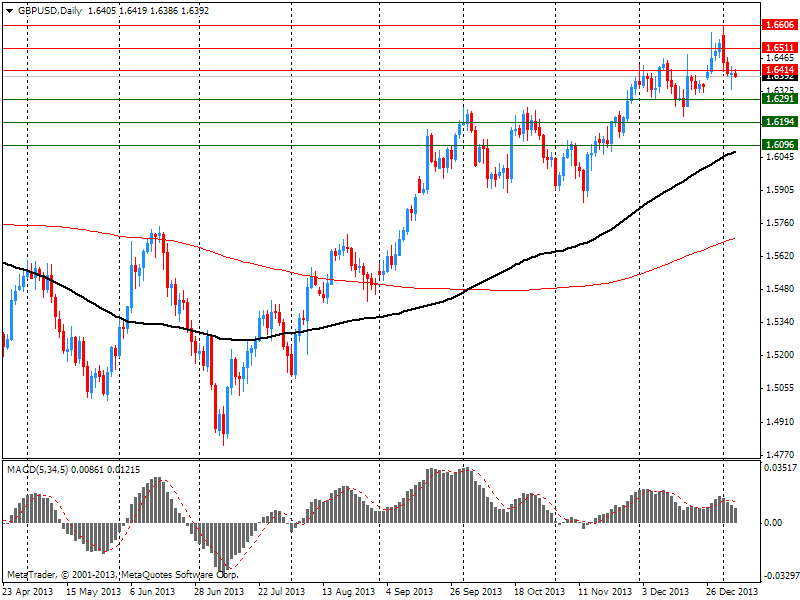800x600 pixels.
Task: Click the 0.03517 value on MACD scale
Action: point(778,467)
